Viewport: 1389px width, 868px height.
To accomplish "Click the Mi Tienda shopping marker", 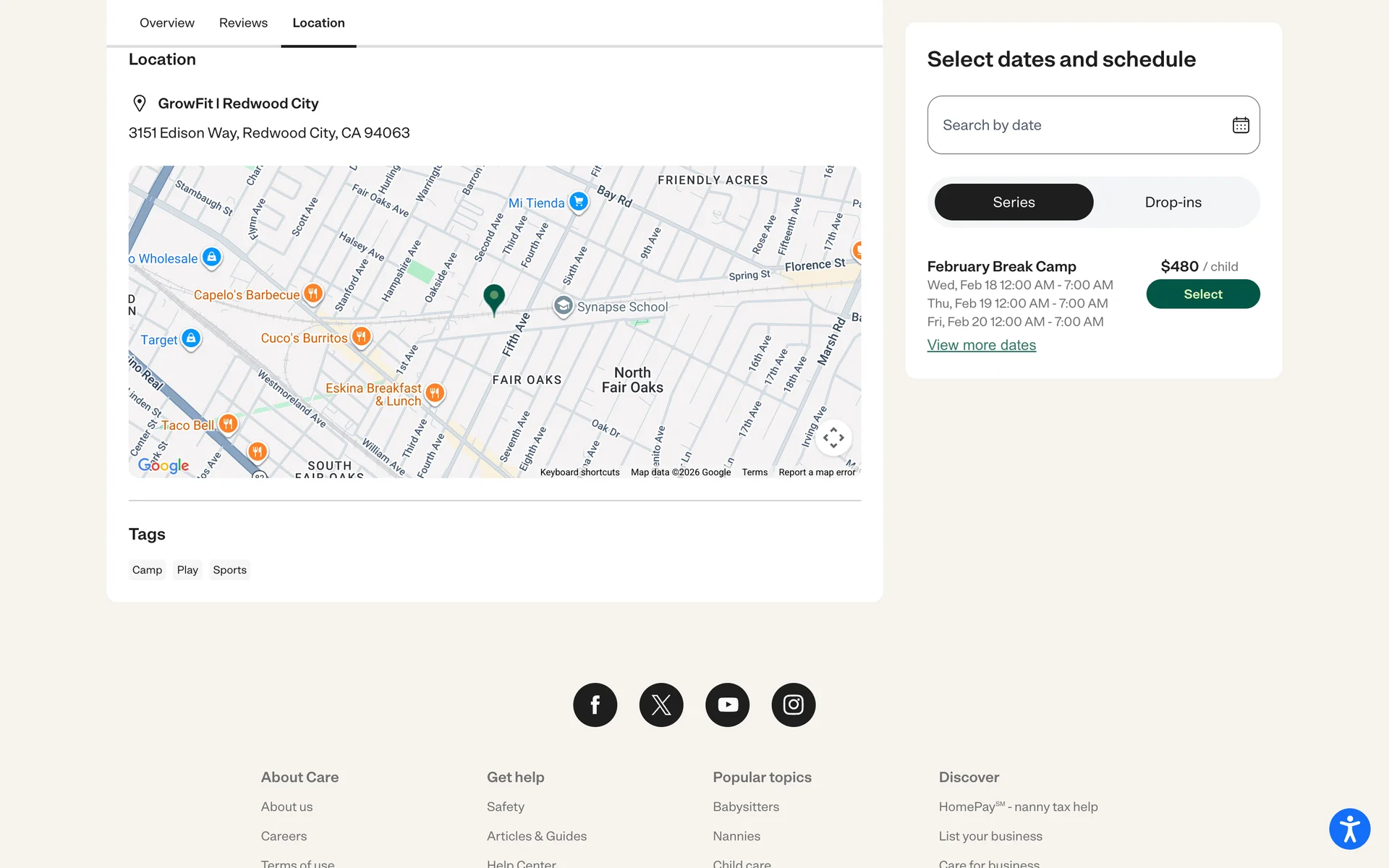I will (578, 202).
